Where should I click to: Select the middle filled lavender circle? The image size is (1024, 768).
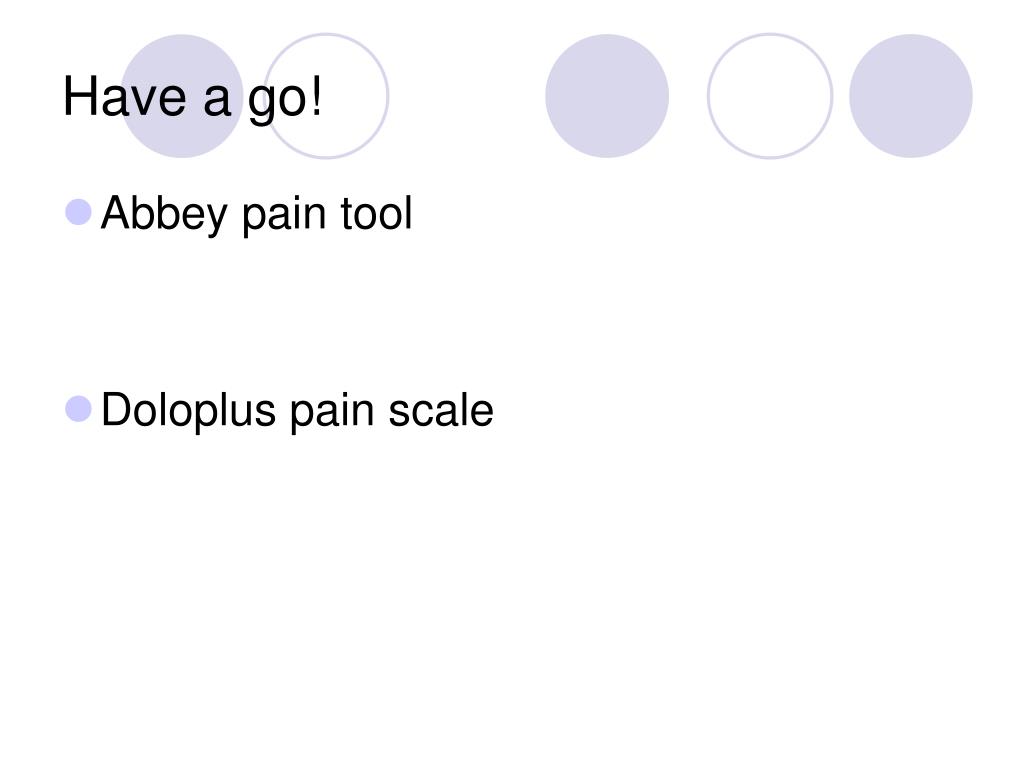click(x=607, y=96)
